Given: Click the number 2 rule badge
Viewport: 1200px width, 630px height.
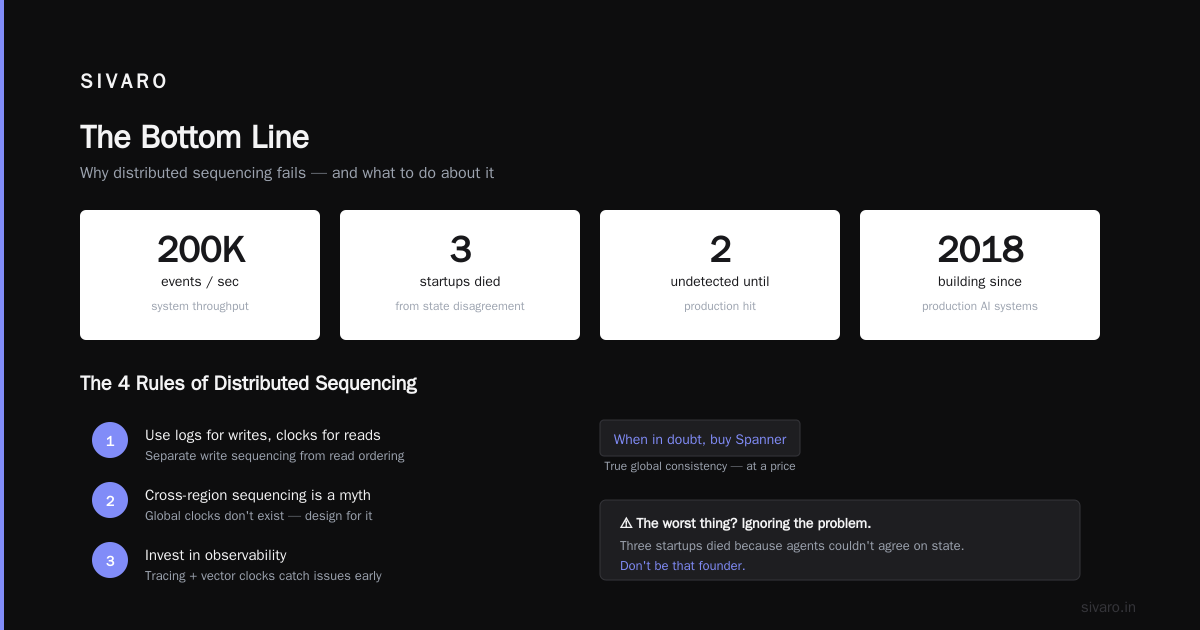Looking at the screenshot, I should coord(110,500).
